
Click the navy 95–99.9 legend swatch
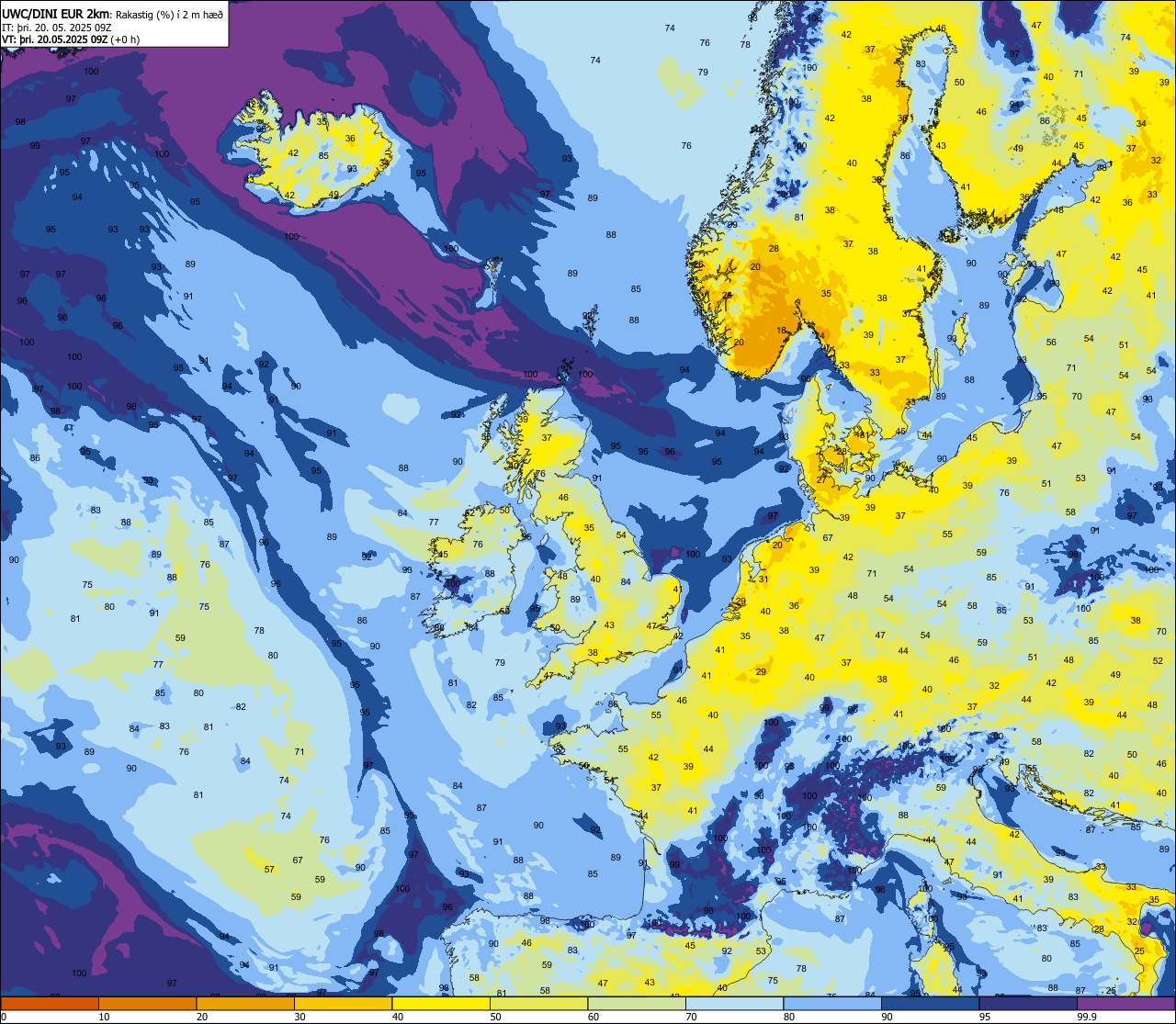coord(1028,1003)
